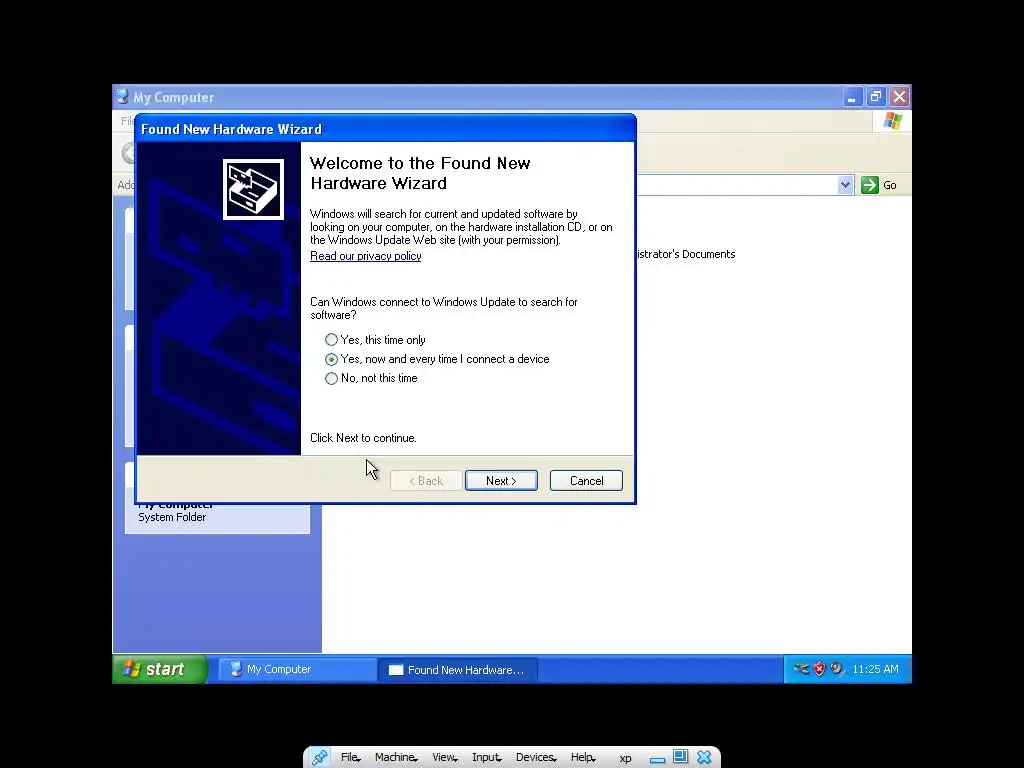Click the new-hardware device tray icon
This screenshot has height=768, width=1024.
pyautogui.click(x=837, y=669)
